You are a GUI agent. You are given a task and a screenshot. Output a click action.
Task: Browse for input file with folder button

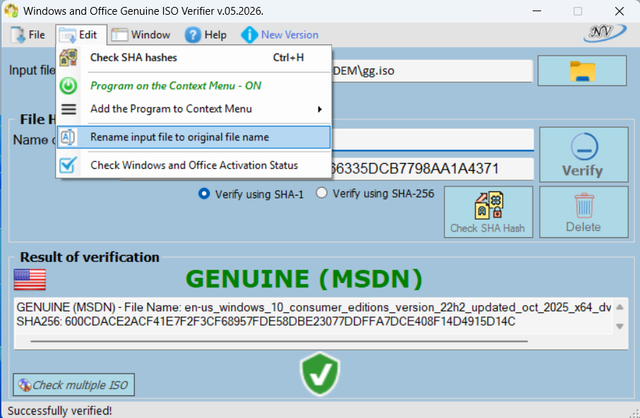tap(582, 71)
